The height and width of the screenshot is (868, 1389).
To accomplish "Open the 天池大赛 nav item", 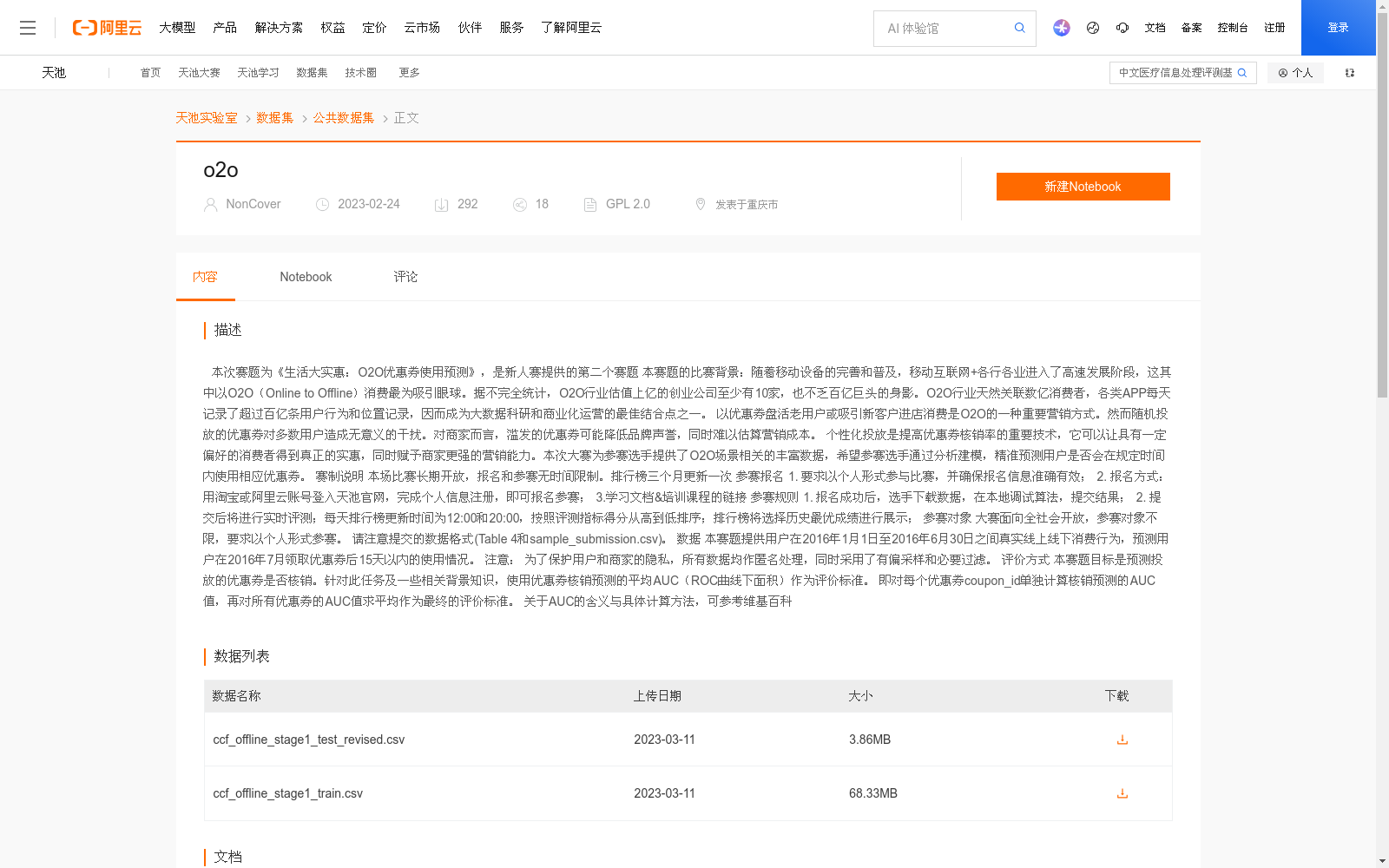I will pyautogui.click(x=199, y=73).
